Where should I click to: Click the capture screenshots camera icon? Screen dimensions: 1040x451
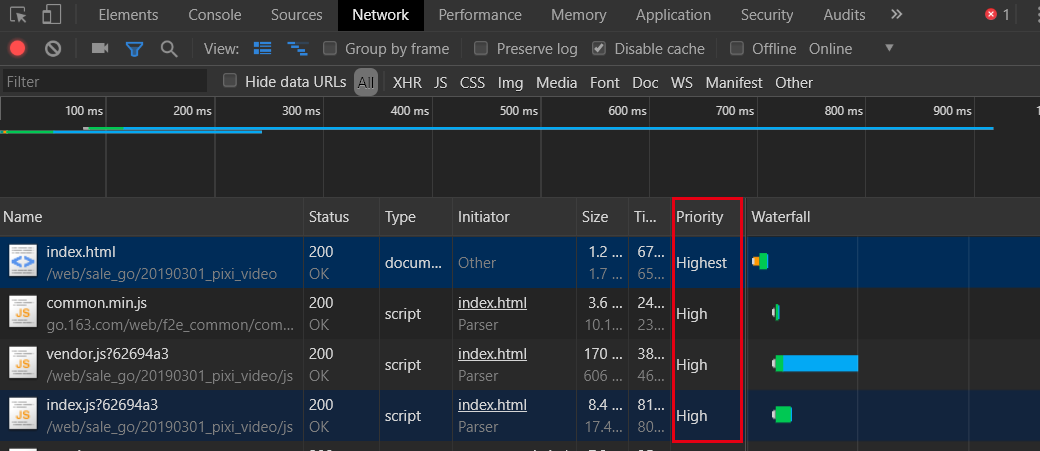click(100, 48)
